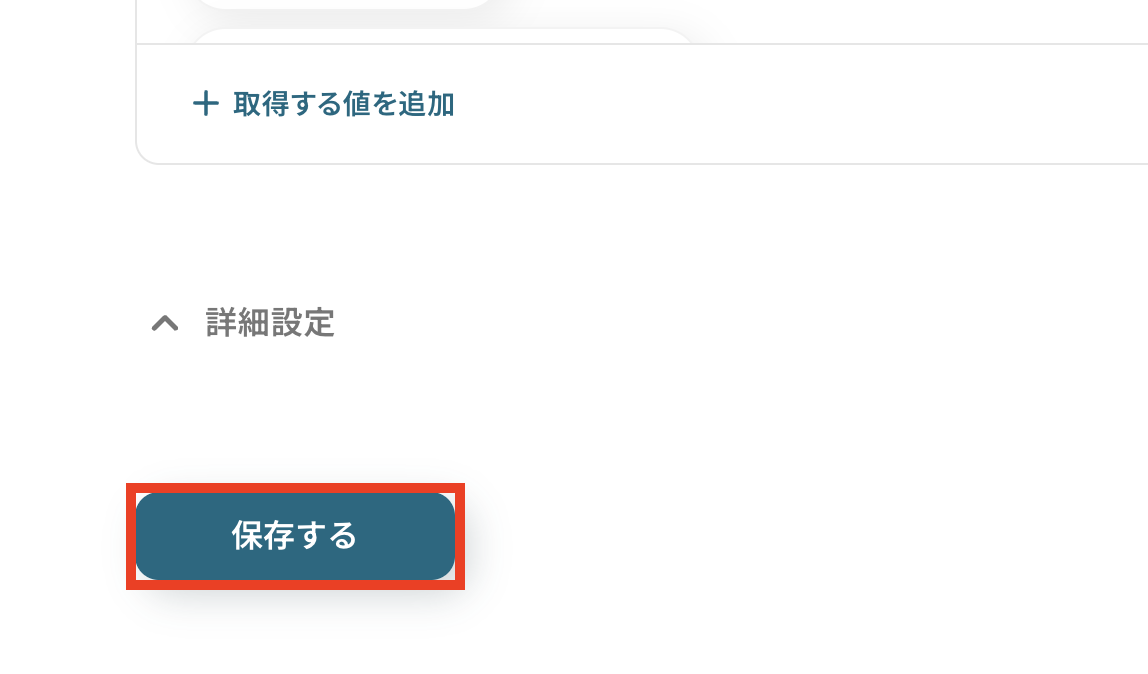The width and height of the screenshot is (1148, 674).
Task: Click the 取得する値を追加 link text
Action: [x=344, y=104]
